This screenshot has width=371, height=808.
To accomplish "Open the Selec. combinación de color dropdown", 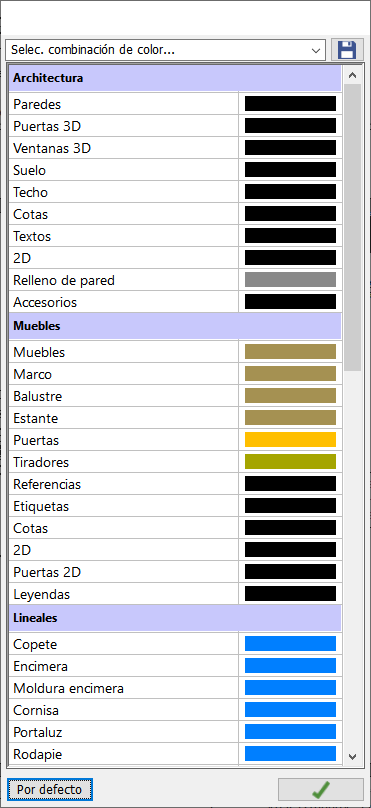I will (165, 50).
